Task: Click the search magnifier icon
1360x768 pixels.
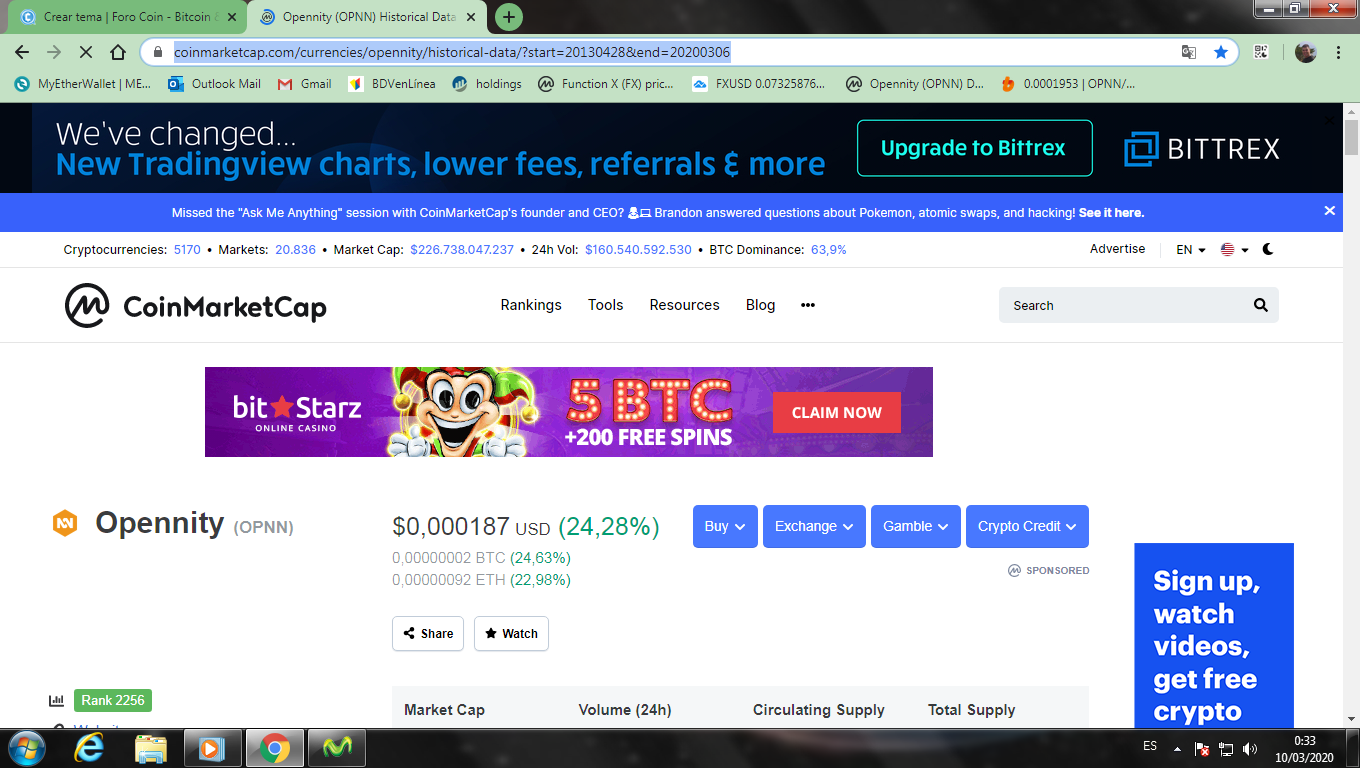Action: point(1260,305)
